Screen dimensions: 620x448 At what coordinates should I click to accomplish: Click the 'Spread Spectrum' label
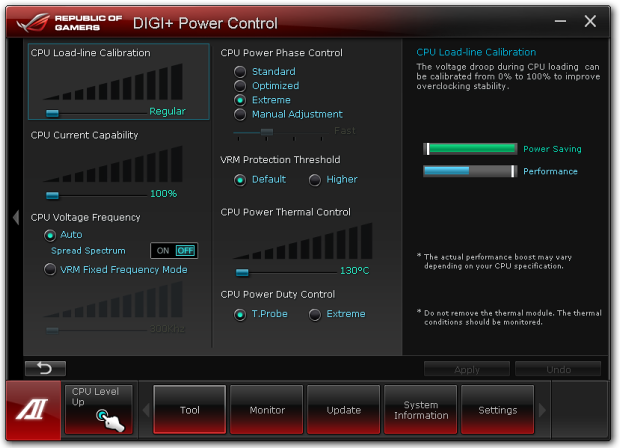pos(88,251)
